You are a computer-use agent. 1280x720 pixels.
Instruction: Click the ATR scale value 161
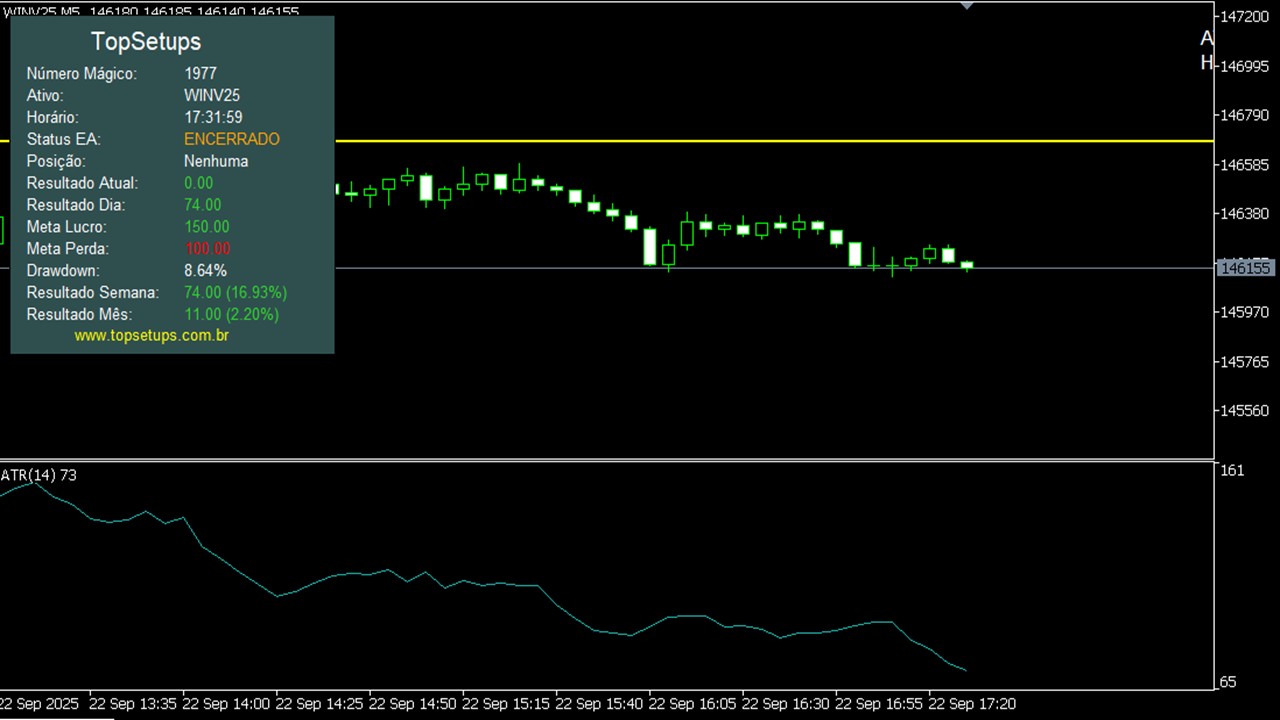point(1233,470)
